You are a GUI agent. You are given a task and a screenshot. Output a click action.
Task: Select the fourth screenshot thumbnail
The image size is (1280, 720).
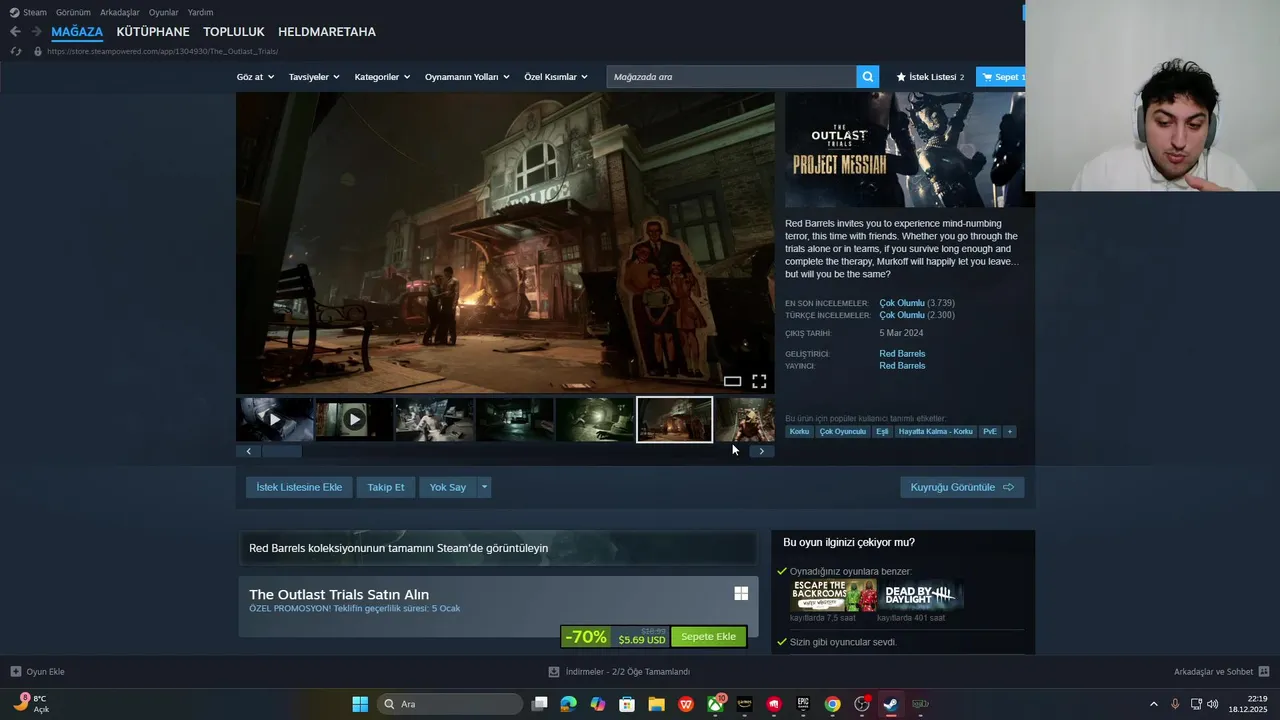[x=515, y=420]
